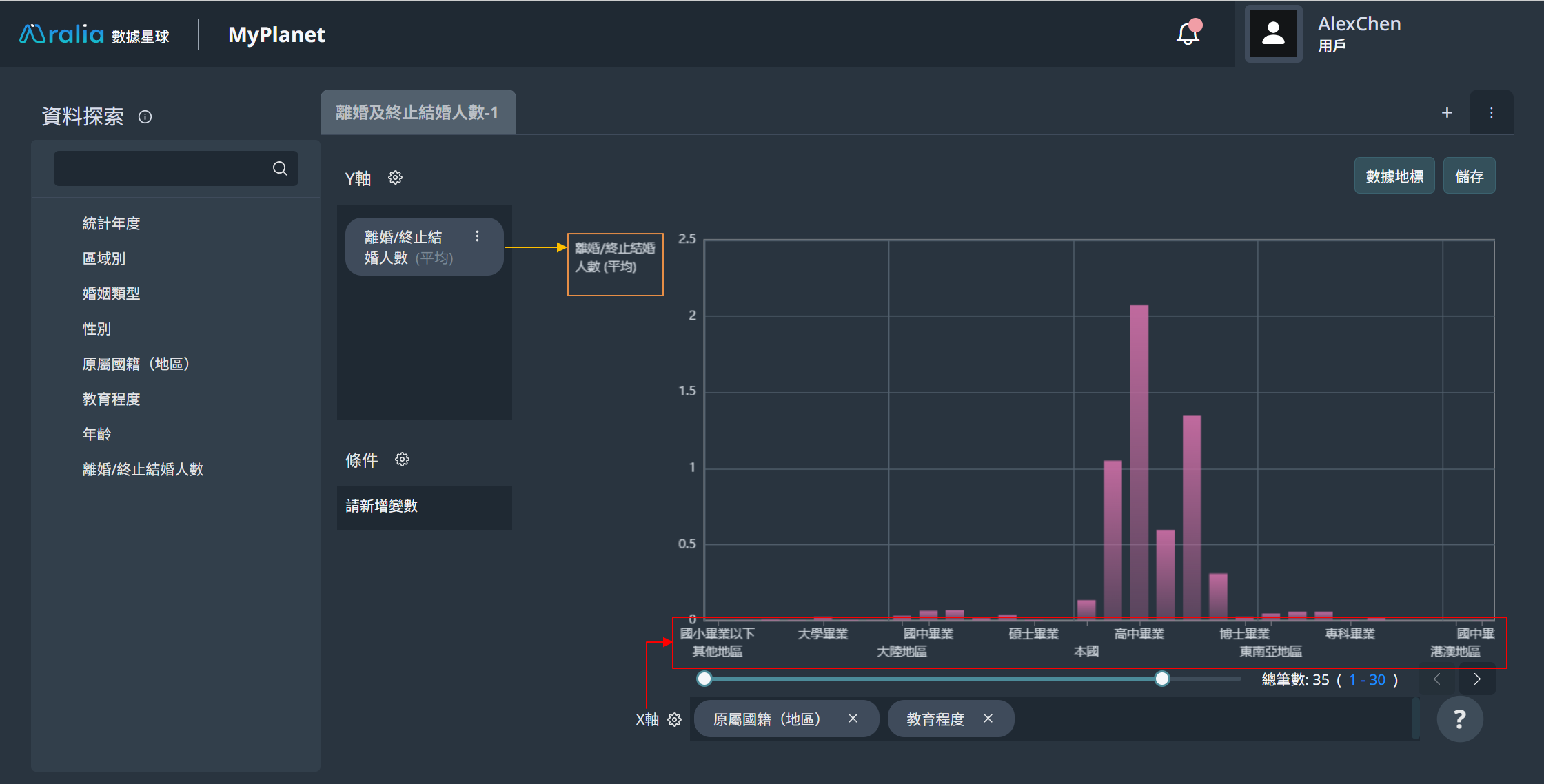The height and width of the screenshot is (784, 1544).
Task: Click the right range slider handle
Action: [x=1161, y=679]
